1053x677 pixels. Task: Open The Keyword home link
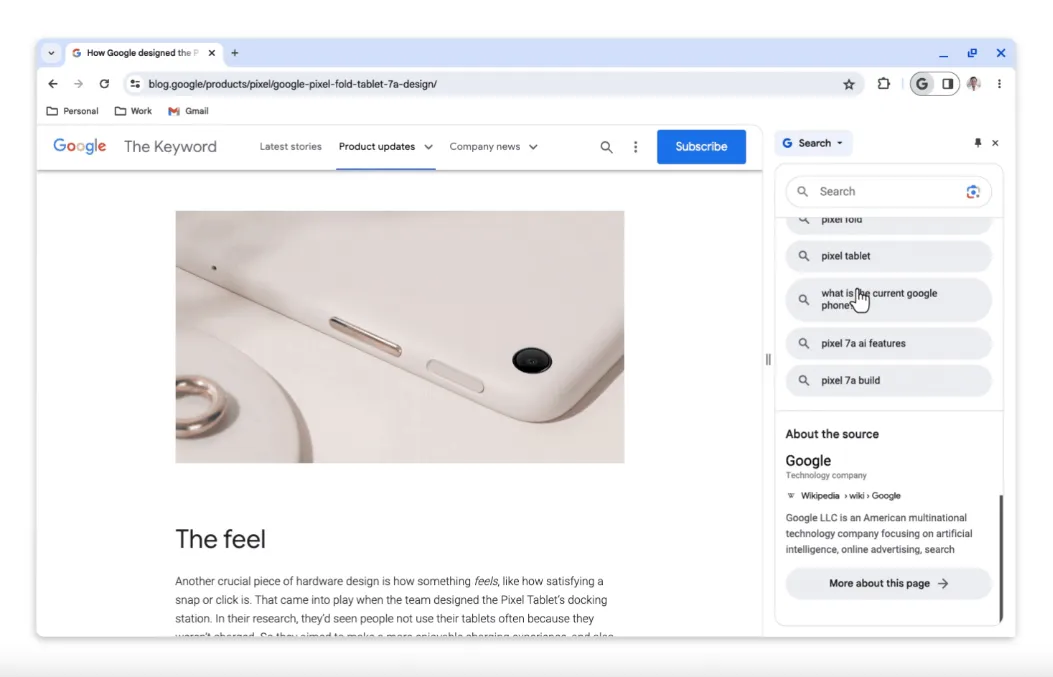coord(170,146)
